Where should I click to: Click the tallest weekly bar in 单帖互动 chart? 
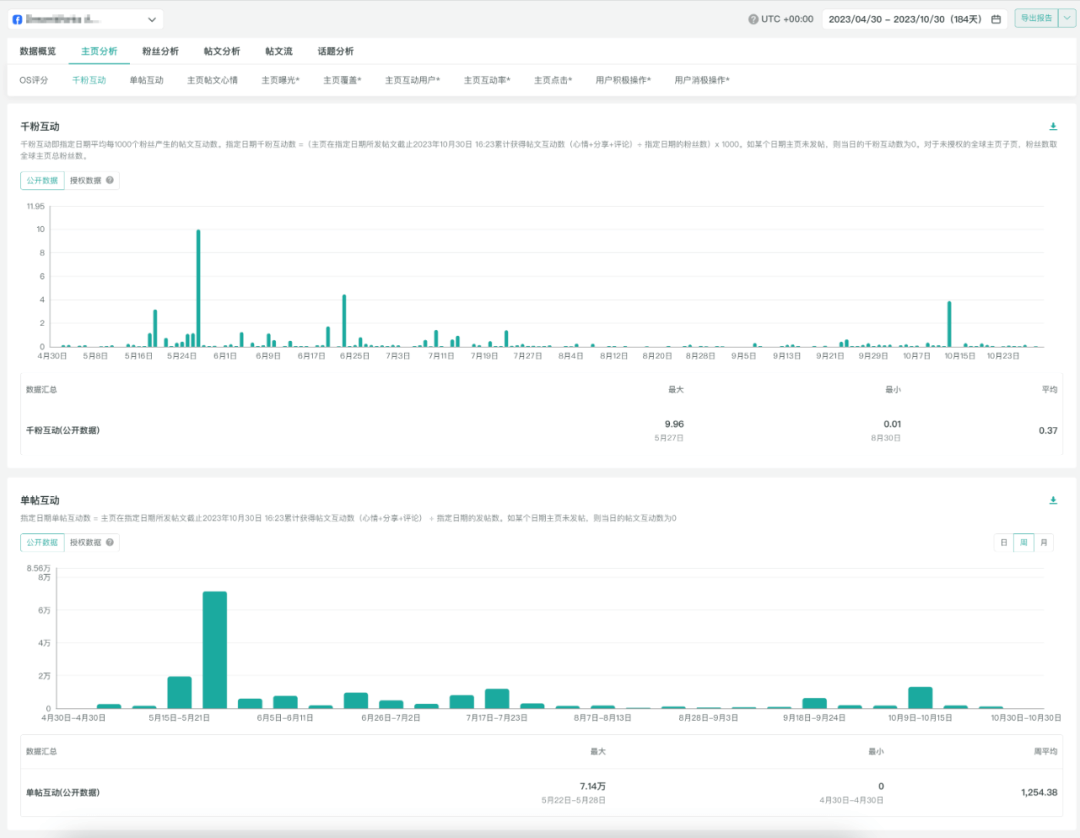215,649
